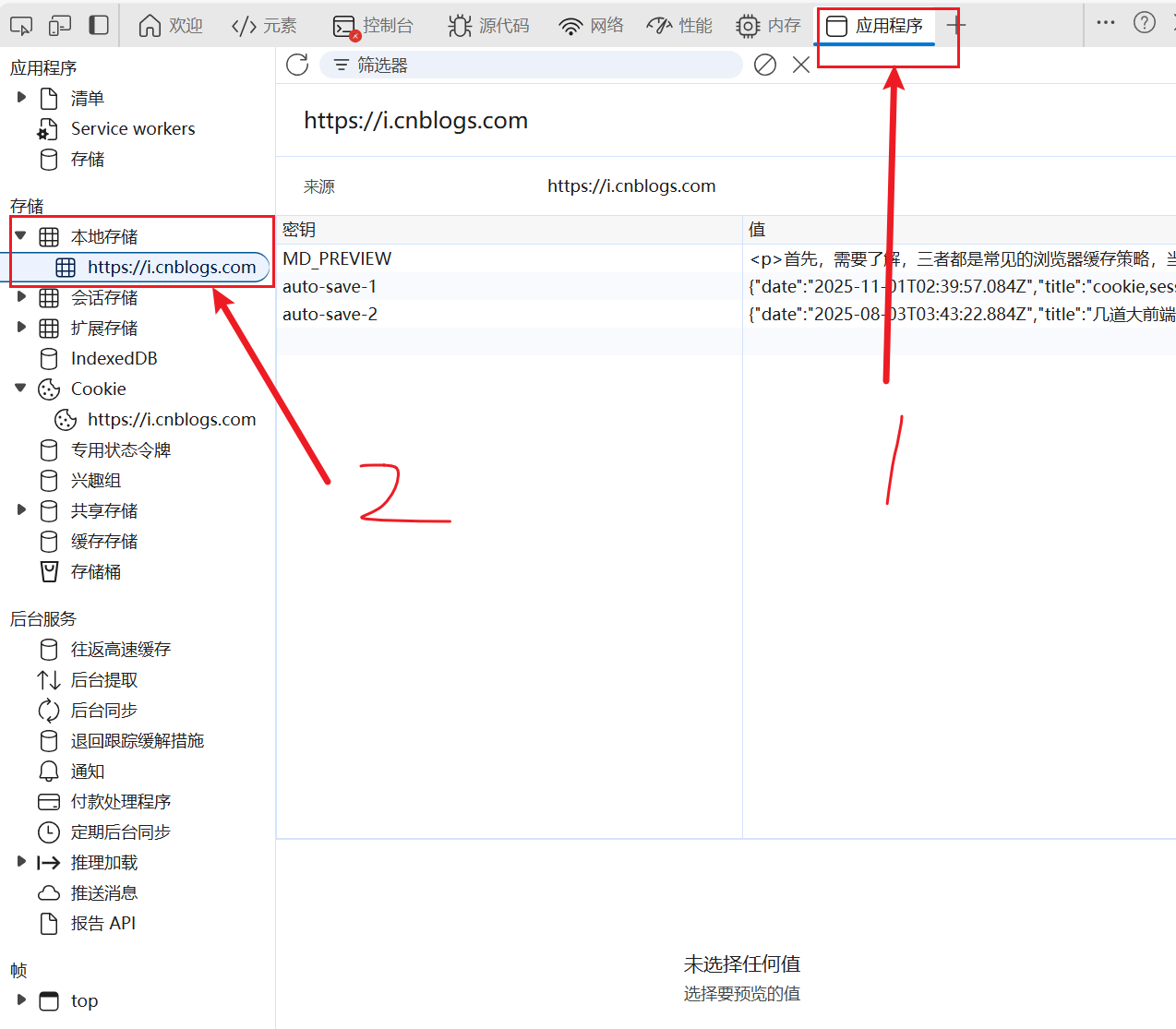Collapse the 本地存储 tree expander
Viewport: 1176px width, 1029px height.
coord(20,235)
